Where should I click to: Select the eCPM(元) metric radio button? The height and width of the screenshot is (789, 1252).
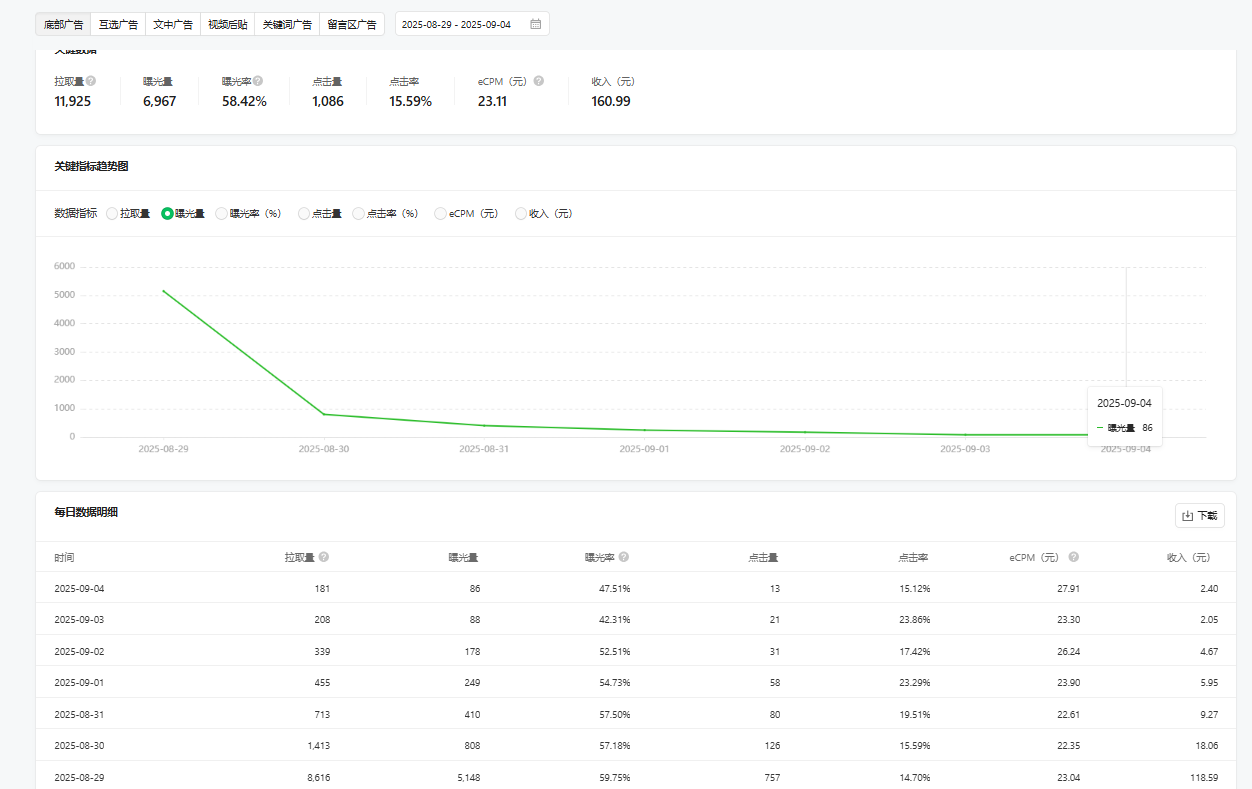coord(440,213)
